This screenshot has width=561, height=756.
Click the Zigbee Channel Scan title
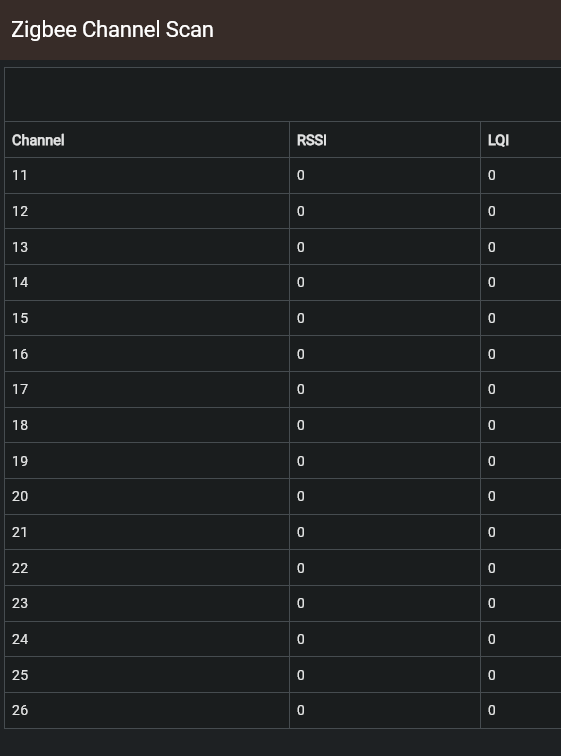tap(112, 30)
